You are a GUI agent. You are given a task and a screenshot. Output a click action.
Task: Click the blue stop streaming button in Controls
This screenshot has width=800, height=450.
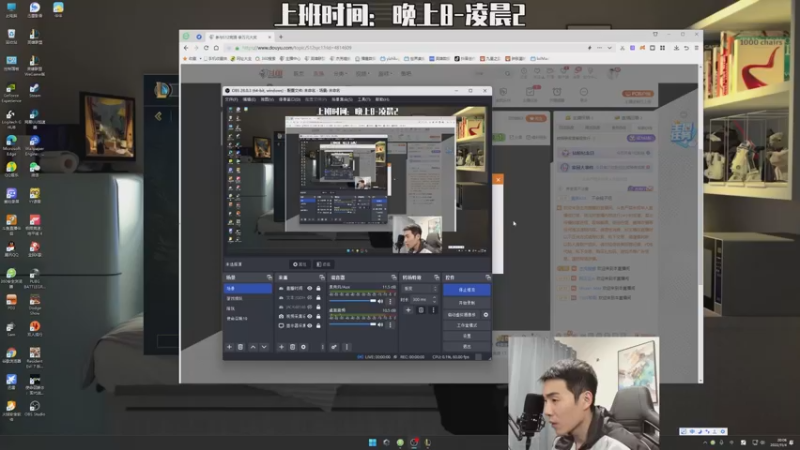click(467, 290)
